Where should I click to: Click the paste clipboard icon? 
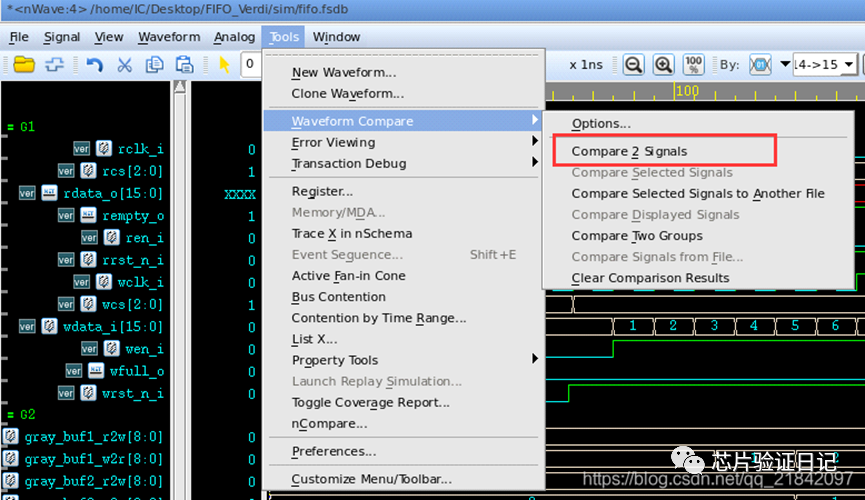184,65
